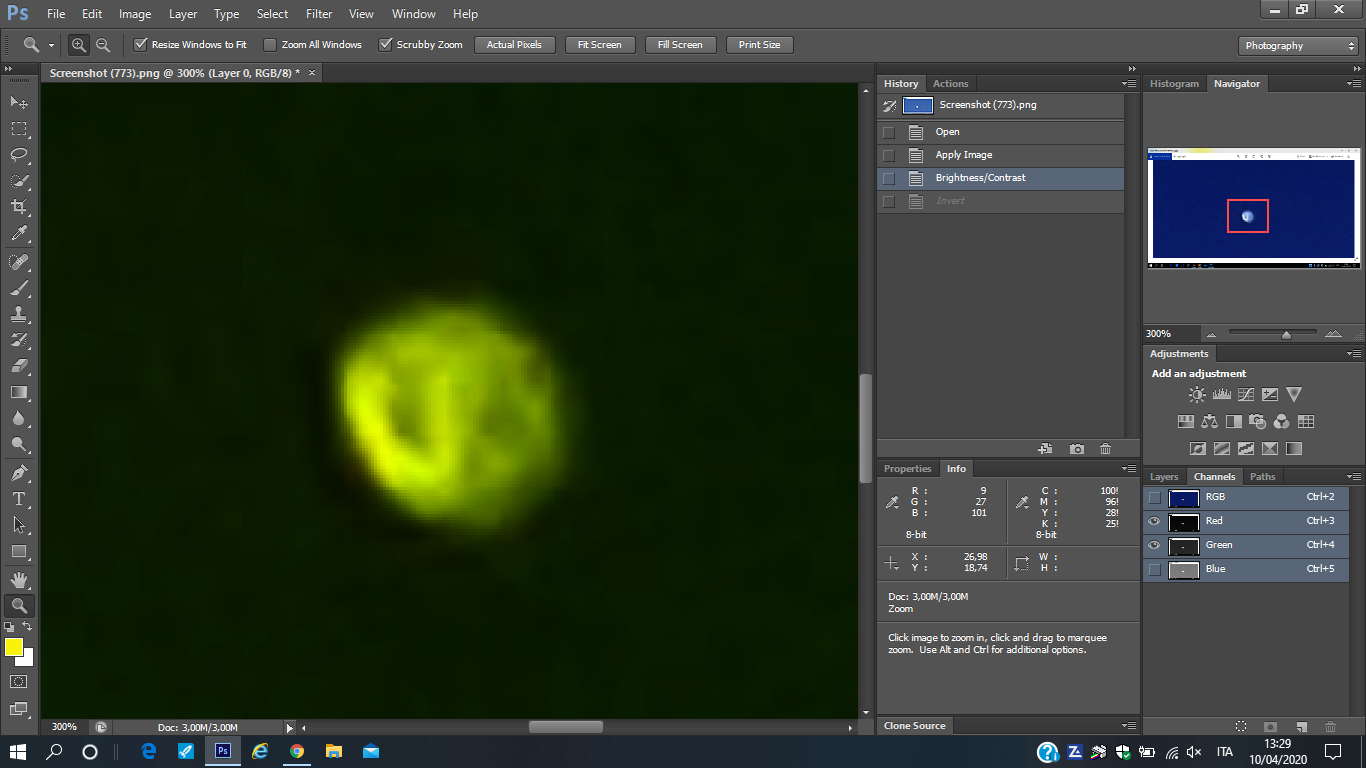The width and height of the screenshot is (1366, 768).
Task: Expand the status bar info arrow
Action: [290, 728]
